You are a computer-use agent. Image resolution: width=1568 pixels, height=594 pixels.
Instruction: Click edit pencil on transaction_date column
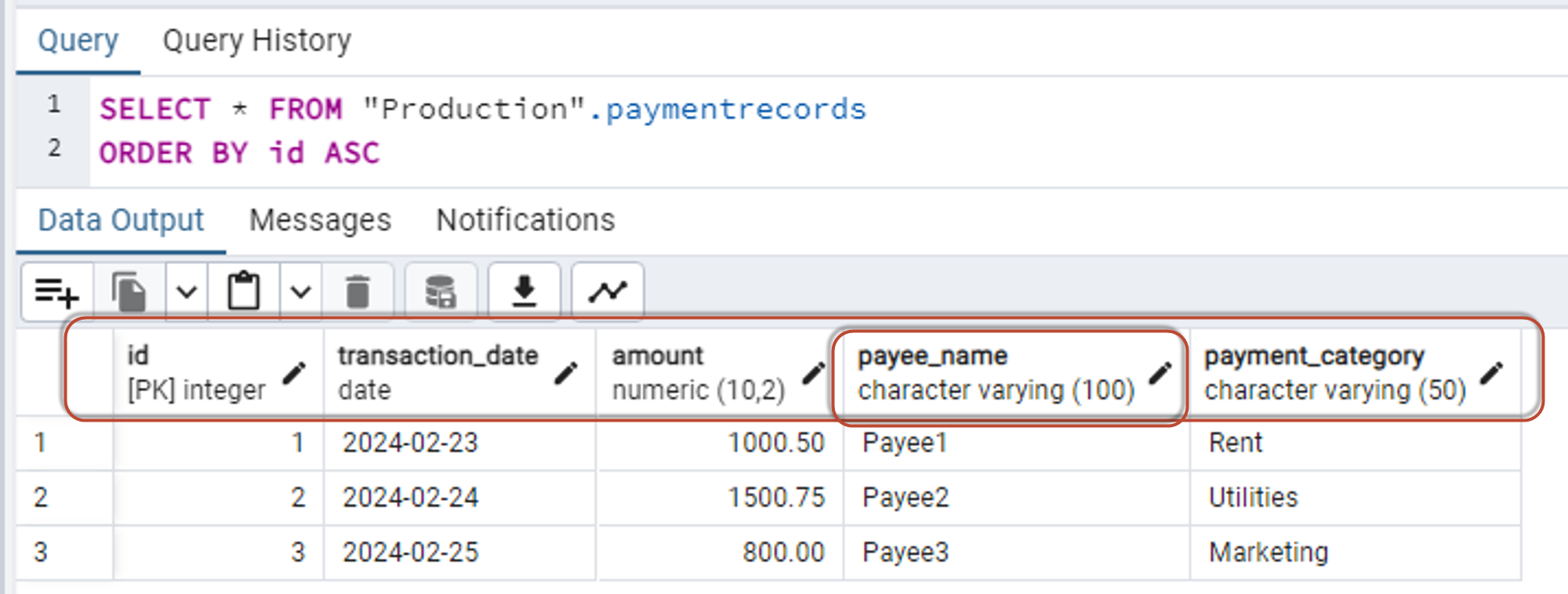[x=565, y=373]
